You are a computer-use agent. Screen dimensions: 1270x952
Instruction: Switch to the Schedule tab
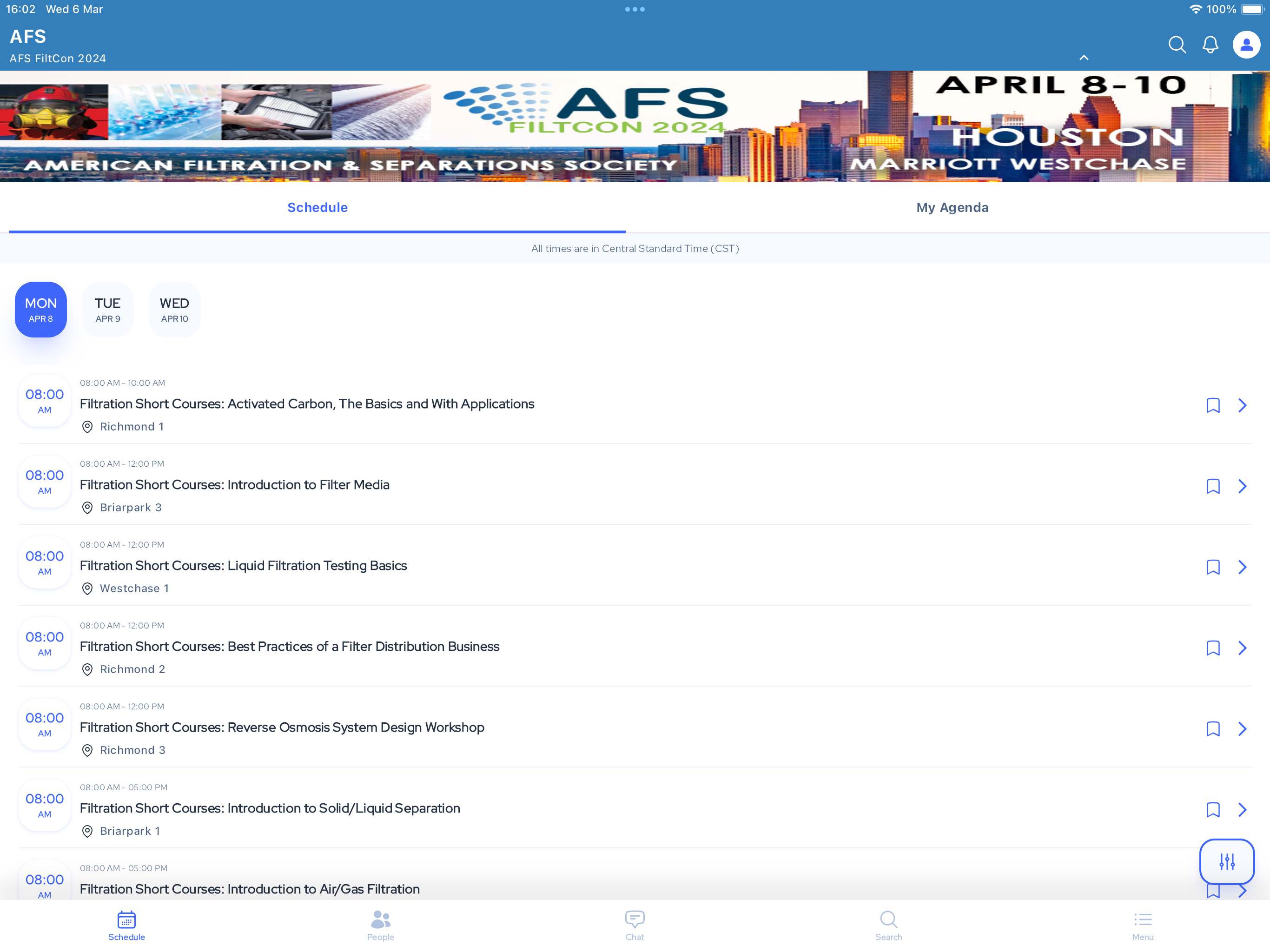[317, 207]
